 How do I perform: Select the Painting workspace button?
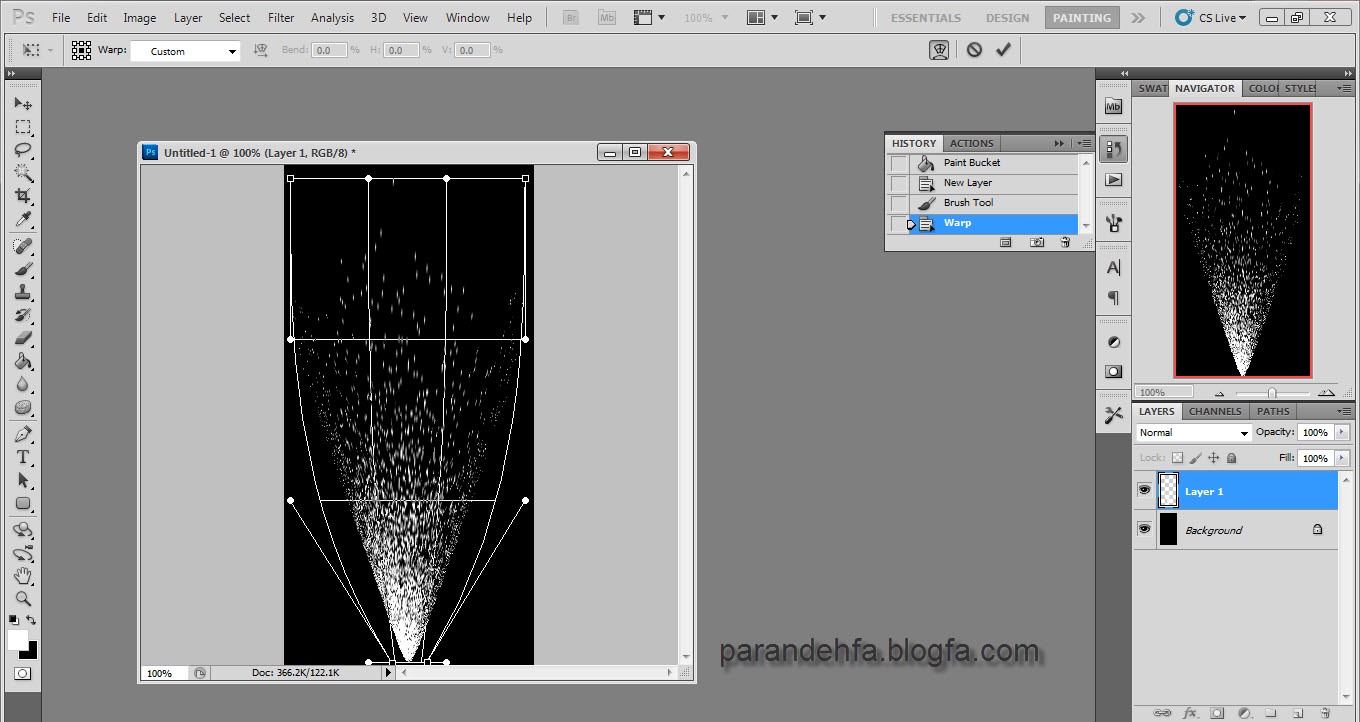1082,18
